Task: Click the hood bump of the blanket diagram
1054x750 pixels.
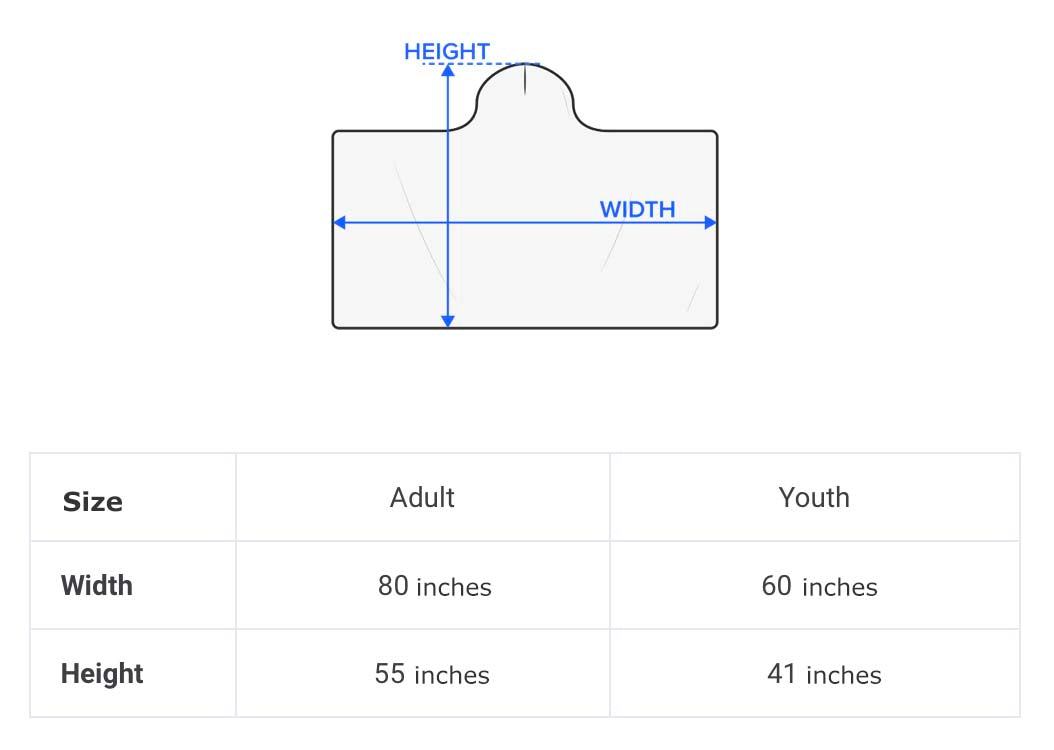Action: pyautogui.click(x=525, y=97)
